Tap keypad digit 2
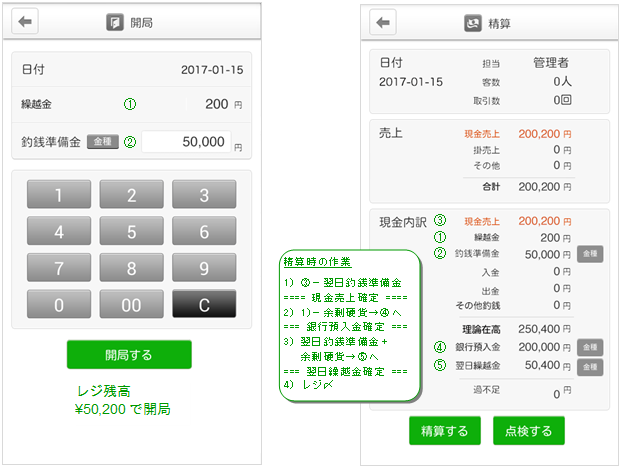623x469 pixels. coord(132,194)
